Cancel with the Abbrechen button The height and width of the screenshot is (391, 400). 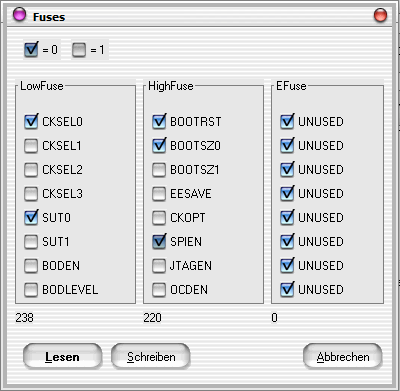point(343,357)
